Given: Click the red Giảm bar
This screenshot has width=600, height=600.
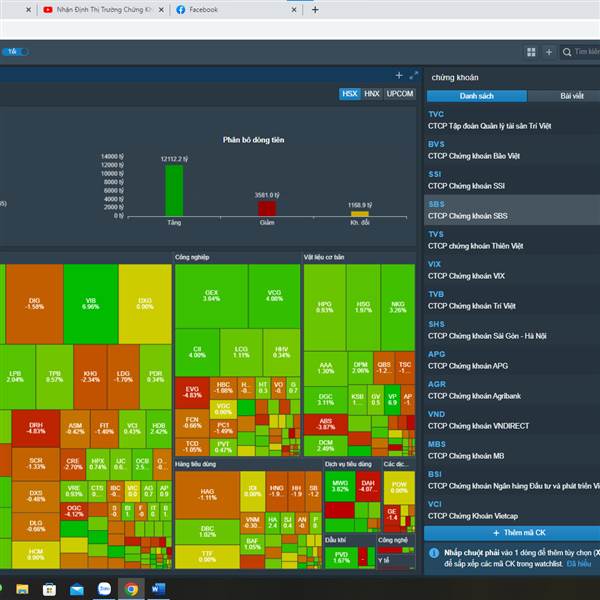Looking at the screenshot, I should pyautogui.click(x=267, y=209).
